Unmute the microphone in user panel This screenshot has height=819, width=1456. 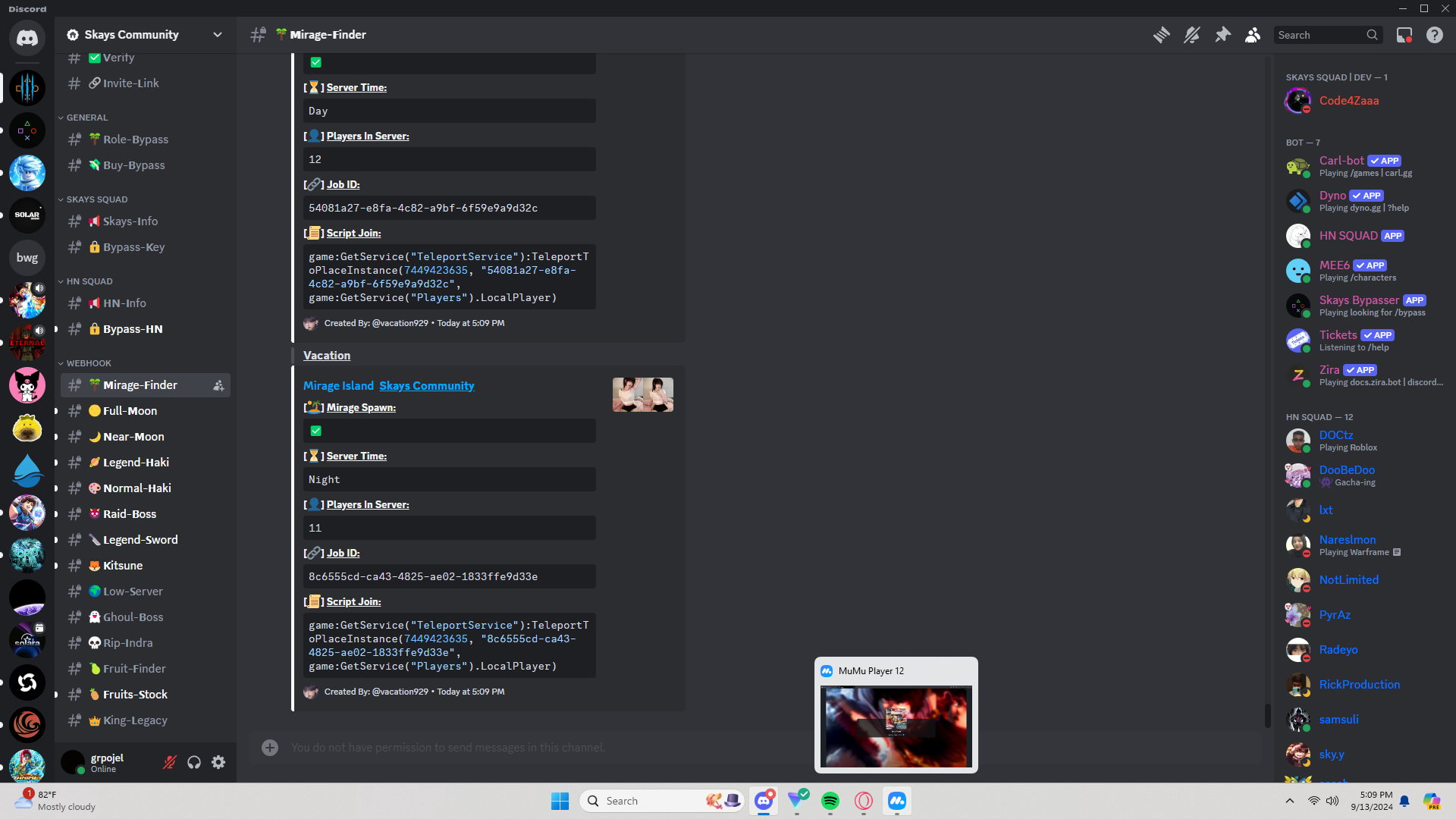click(170, 762)
